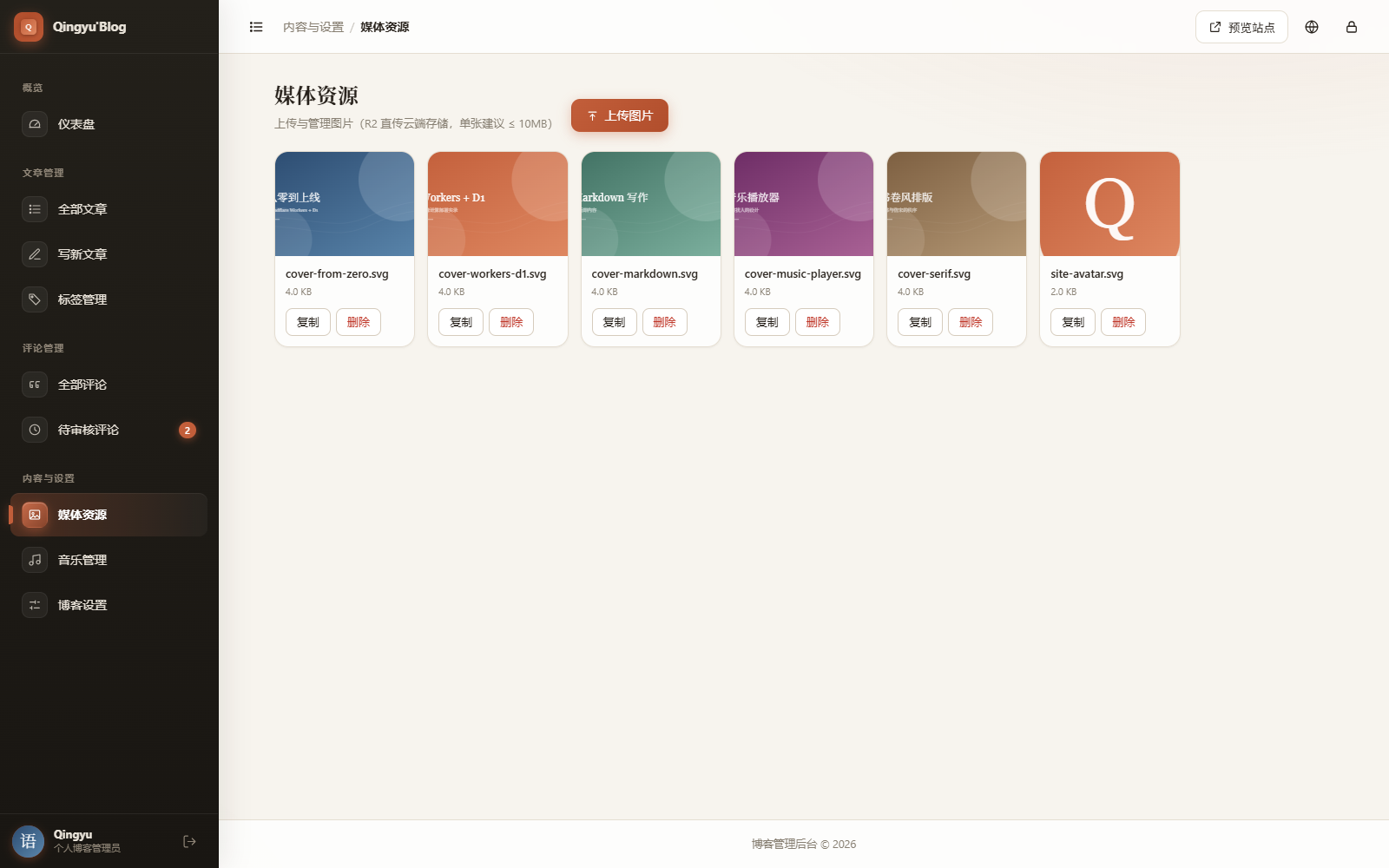Copy link for cover-serif.svg

point(920,322)
